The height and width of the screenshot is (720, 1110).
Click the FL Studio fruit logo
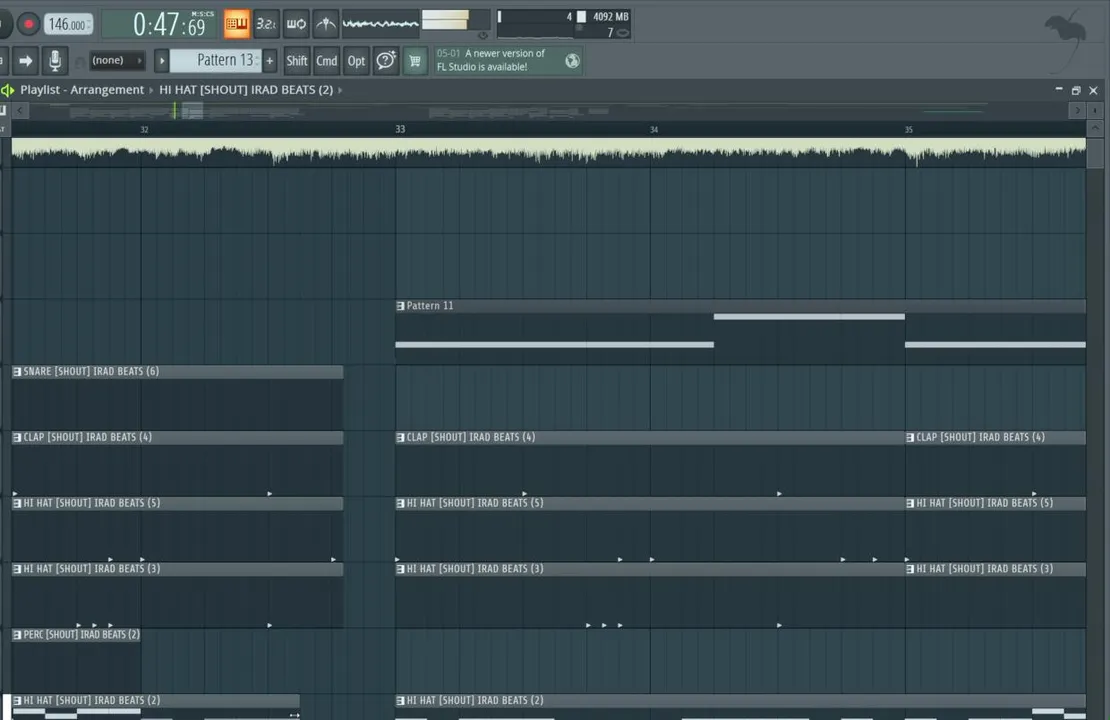click(1066, 39)
